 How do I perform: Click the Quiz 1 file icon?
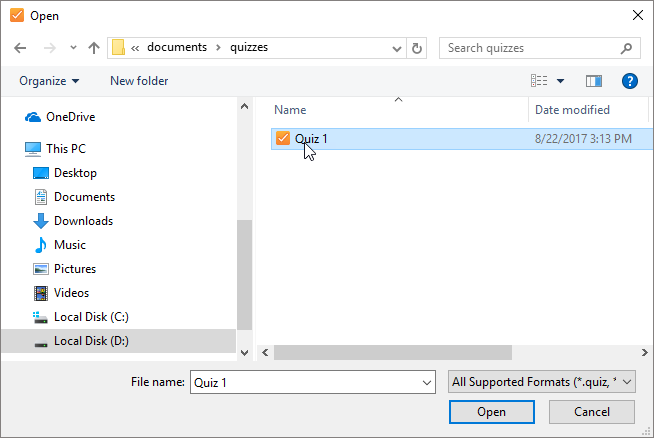pyautogui.click(x=282, y=139)
